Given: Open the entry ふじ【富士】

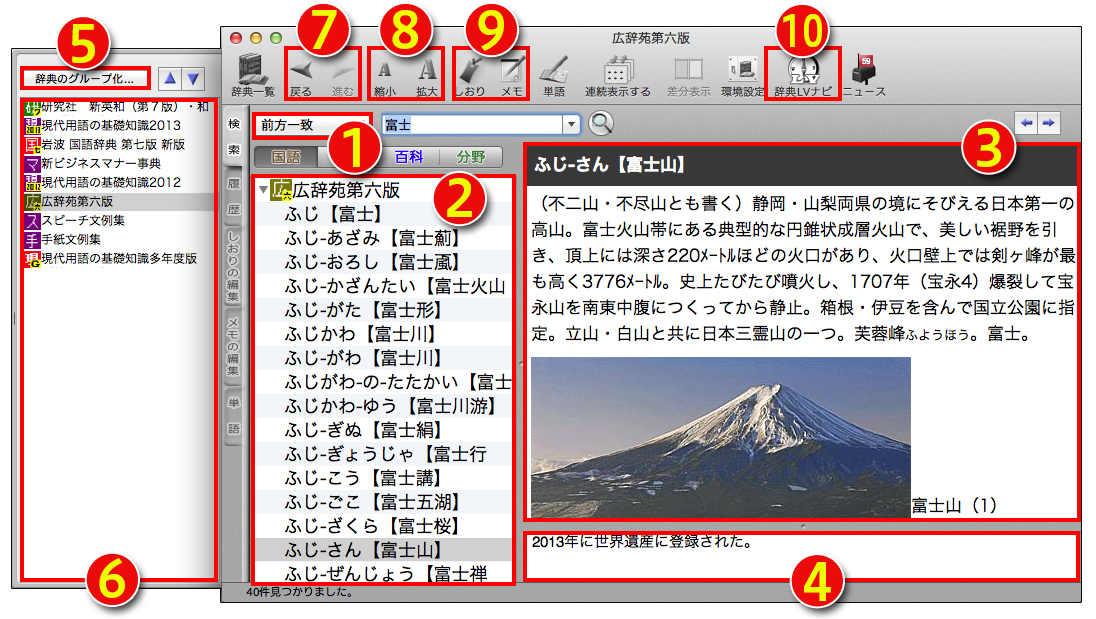Looking at the screenshot, I should point(383,214).
